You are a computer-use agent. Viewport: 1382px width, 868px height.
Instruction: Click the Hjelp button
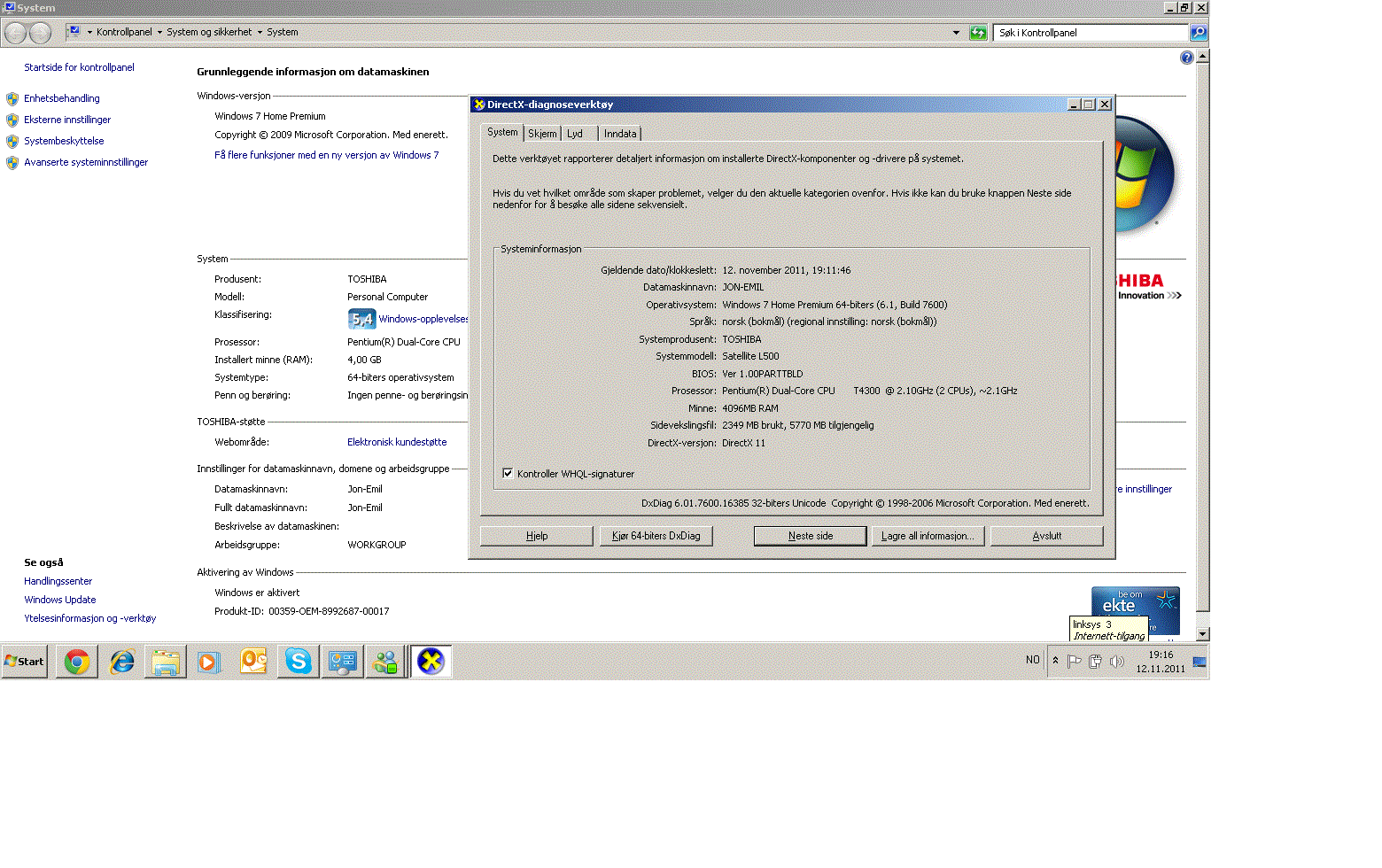[537, 536]
